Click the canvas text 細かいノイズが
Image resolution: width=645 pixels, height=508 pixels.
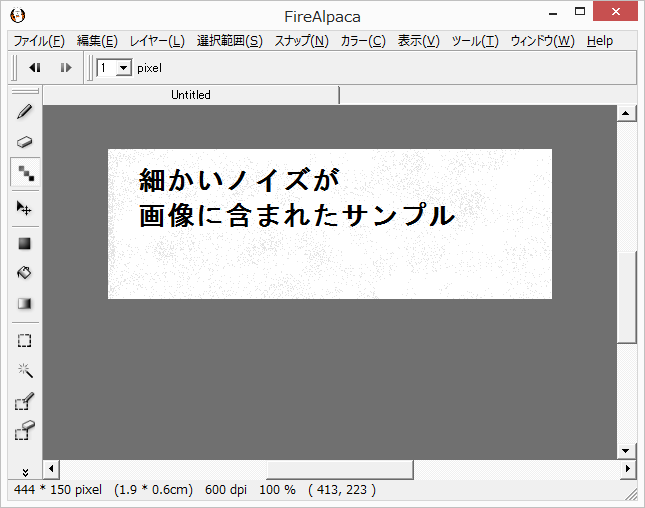(x=240, y=180)
